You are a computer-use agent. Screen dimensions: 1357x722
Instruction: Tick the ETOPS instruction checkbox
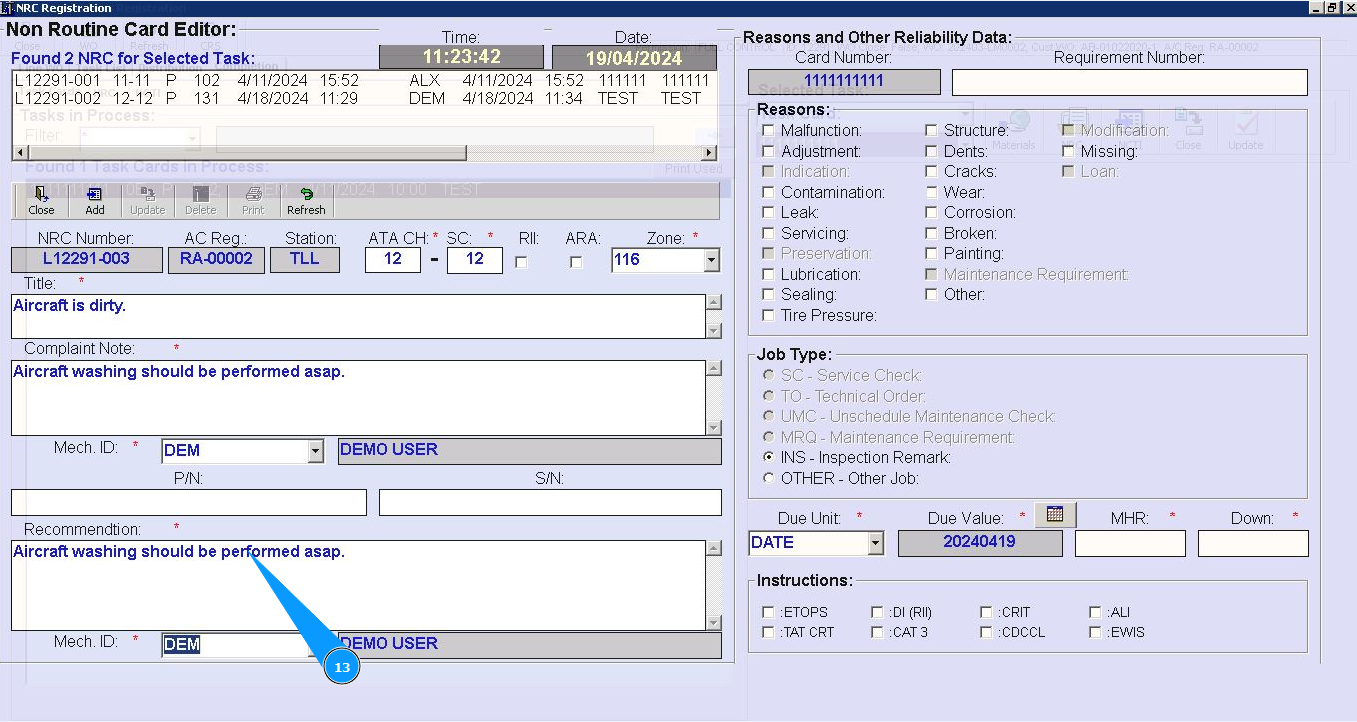[x=768, y=612]
